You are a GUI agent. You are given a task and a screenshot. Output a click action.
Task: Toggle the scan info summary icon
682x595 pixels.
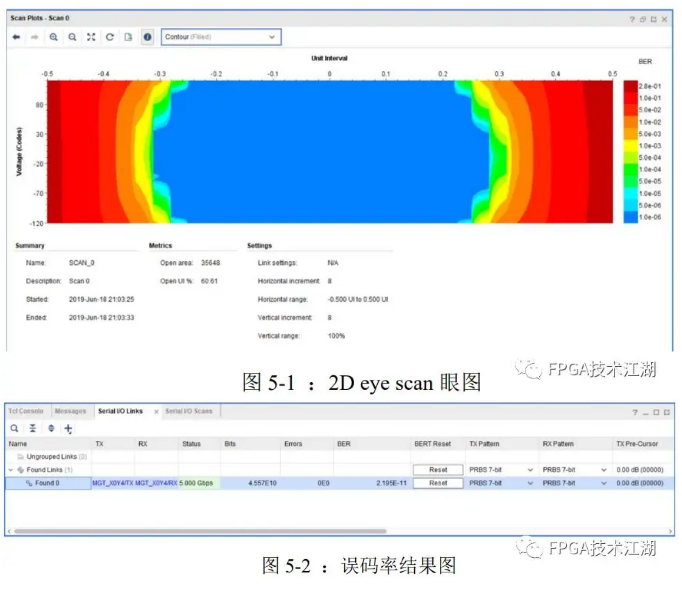(x=147, y=37)
